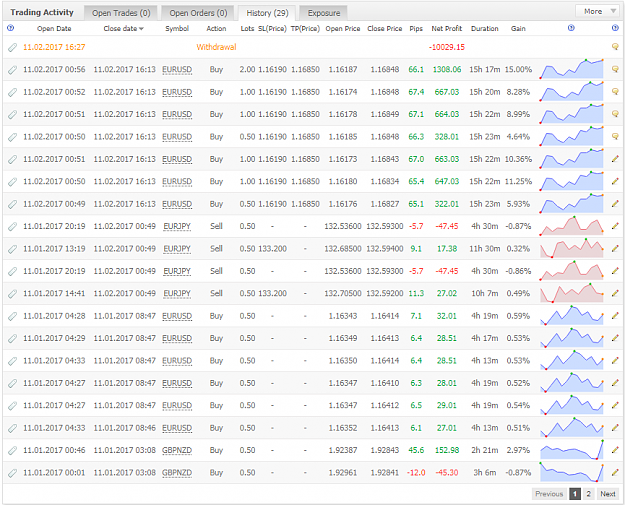This screenshot has width=625, height=505.
Task: Click the paperclip icon for the EURUSD 29.01 trade
Action: pos(12,405)
